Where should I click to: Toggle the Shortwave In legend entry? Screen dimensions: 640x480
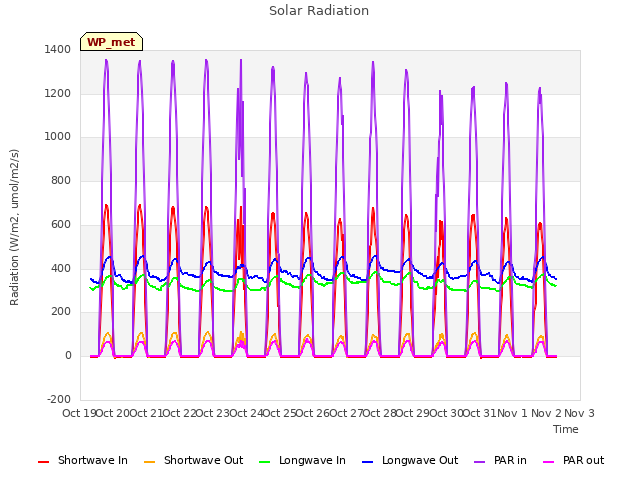pyautogui.click(x=83, y=460)
